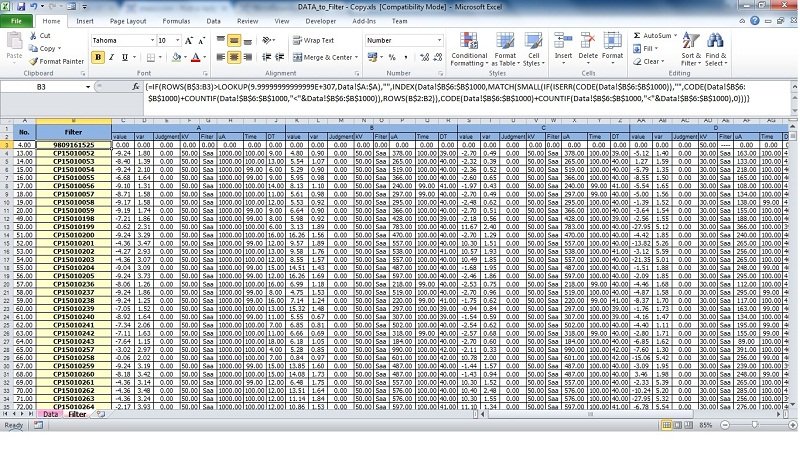The height and width of the screenshot is (449, 800).
Task: Click the Save icon in quick access toolbar
Action: [x=21, y=5]
